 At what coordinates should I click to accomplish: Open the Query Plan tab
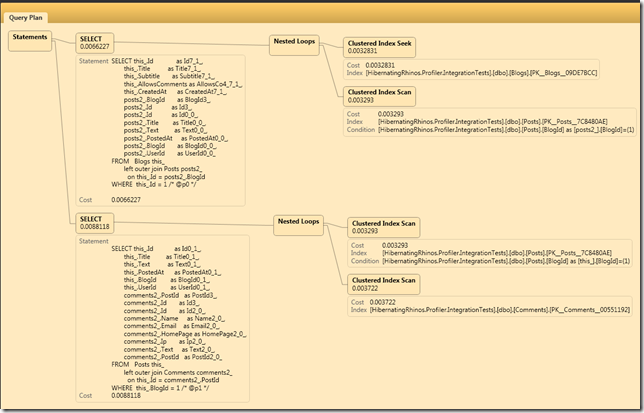click(x=25, y=18)
